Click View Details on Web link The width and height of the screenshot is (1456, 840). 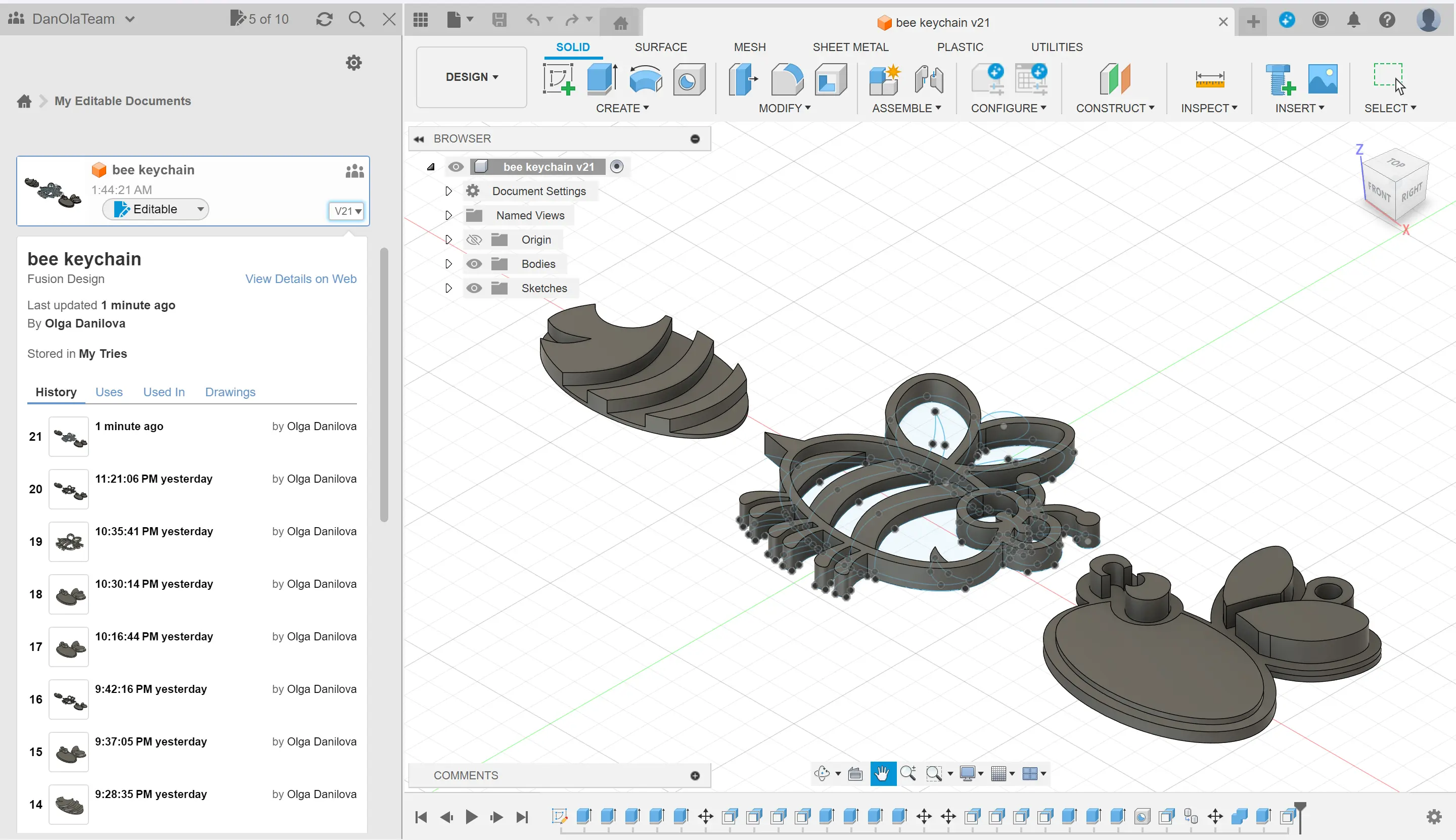pos(301,278)
